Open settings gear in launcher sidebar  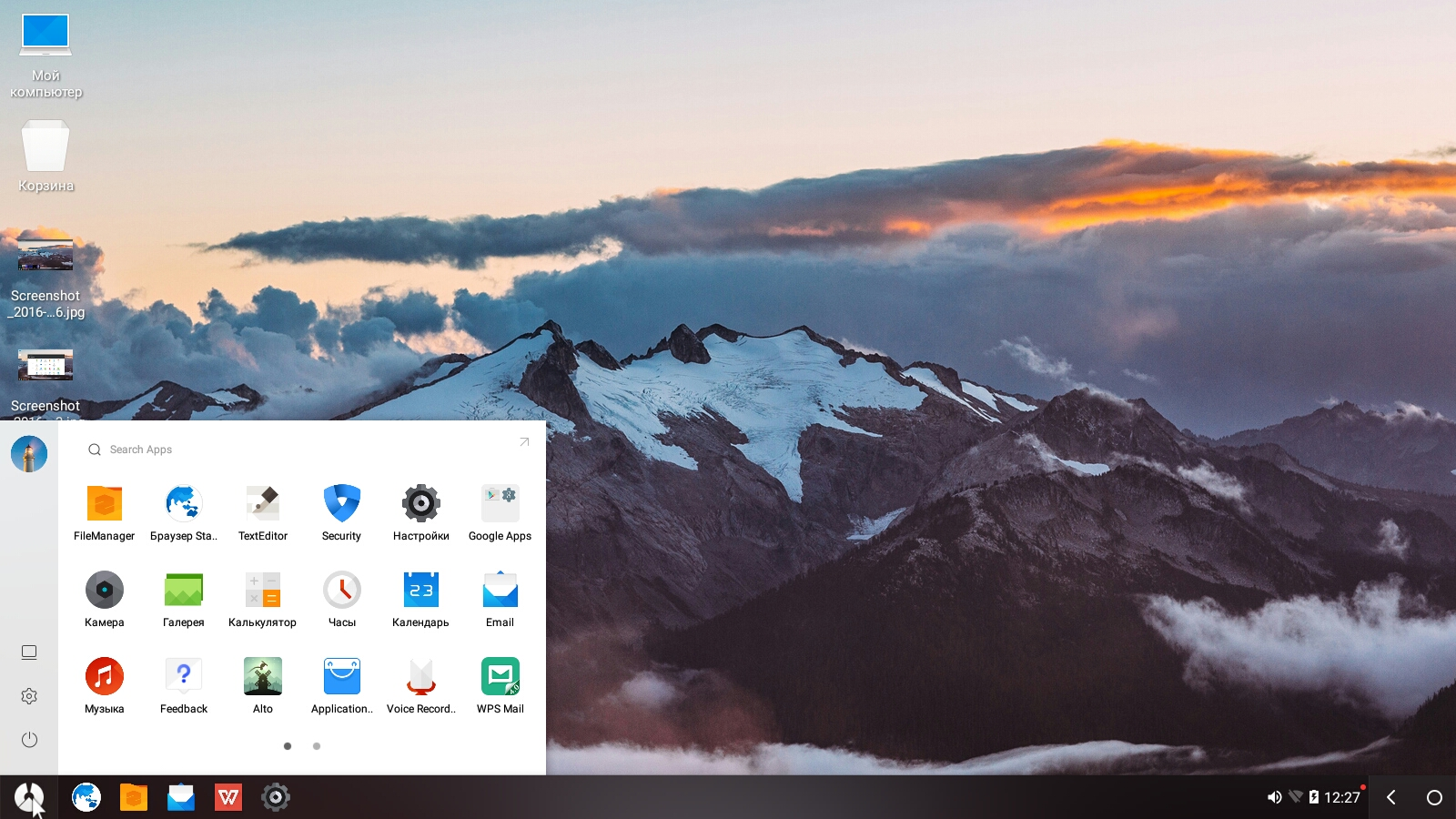click(x=29, y=696)
